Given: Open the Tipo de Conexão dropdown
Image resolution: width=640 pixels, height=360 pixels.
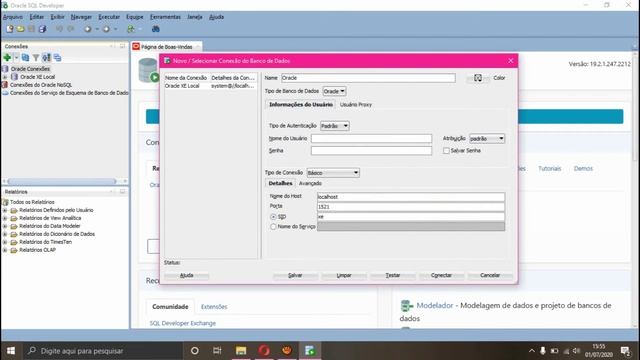Looking at the screenshot, I should pyautogui.click(x=333, y=173).
